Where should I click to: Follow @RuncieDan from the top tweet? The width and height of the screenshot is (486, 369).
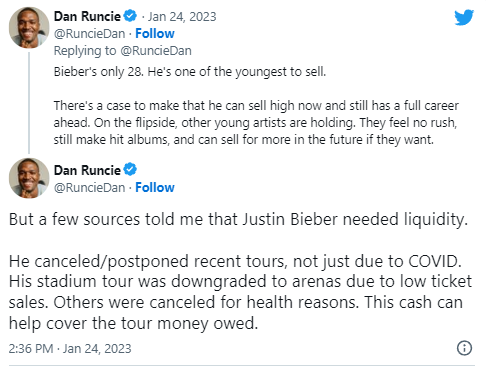pyautogui.click(x=155, y=33)
